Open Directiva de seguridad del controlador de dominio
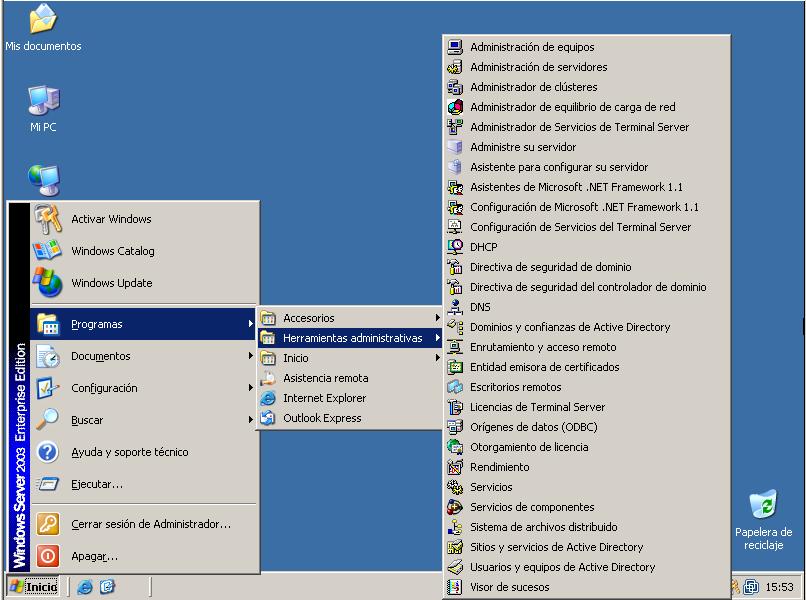Image resolution: width=806 pixels, height=600 pixels. [x=587, y=287]
